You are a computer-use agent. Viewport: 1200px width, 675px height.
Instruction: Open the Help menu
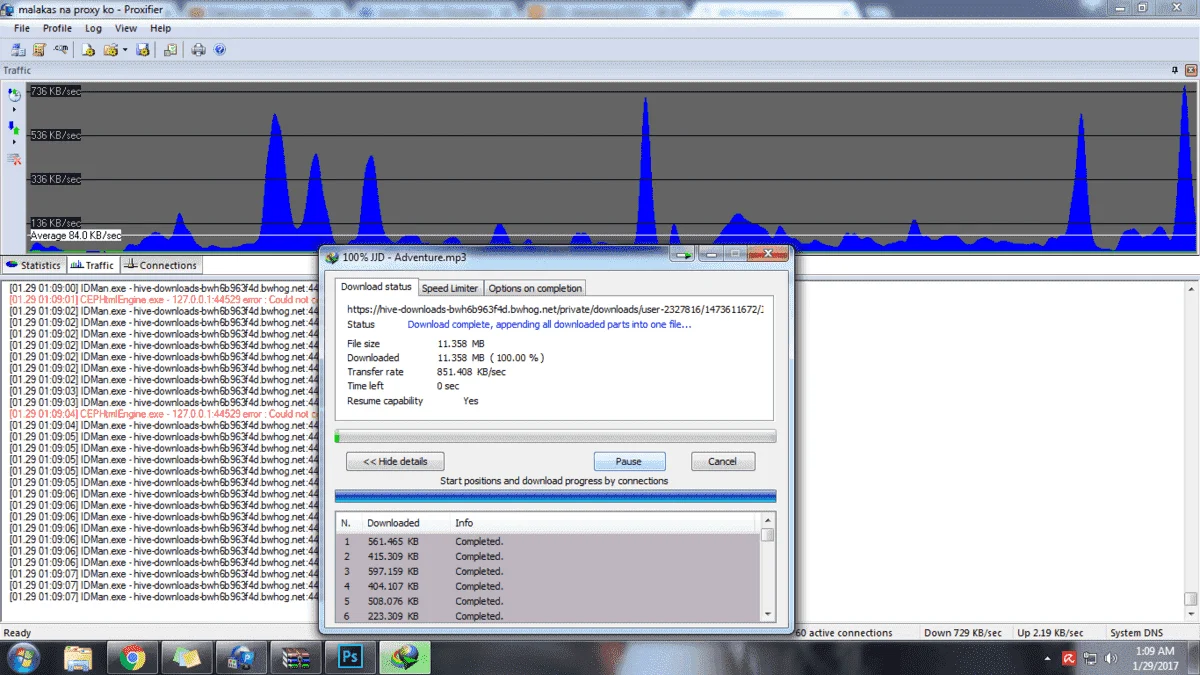[x=160, y=28]
